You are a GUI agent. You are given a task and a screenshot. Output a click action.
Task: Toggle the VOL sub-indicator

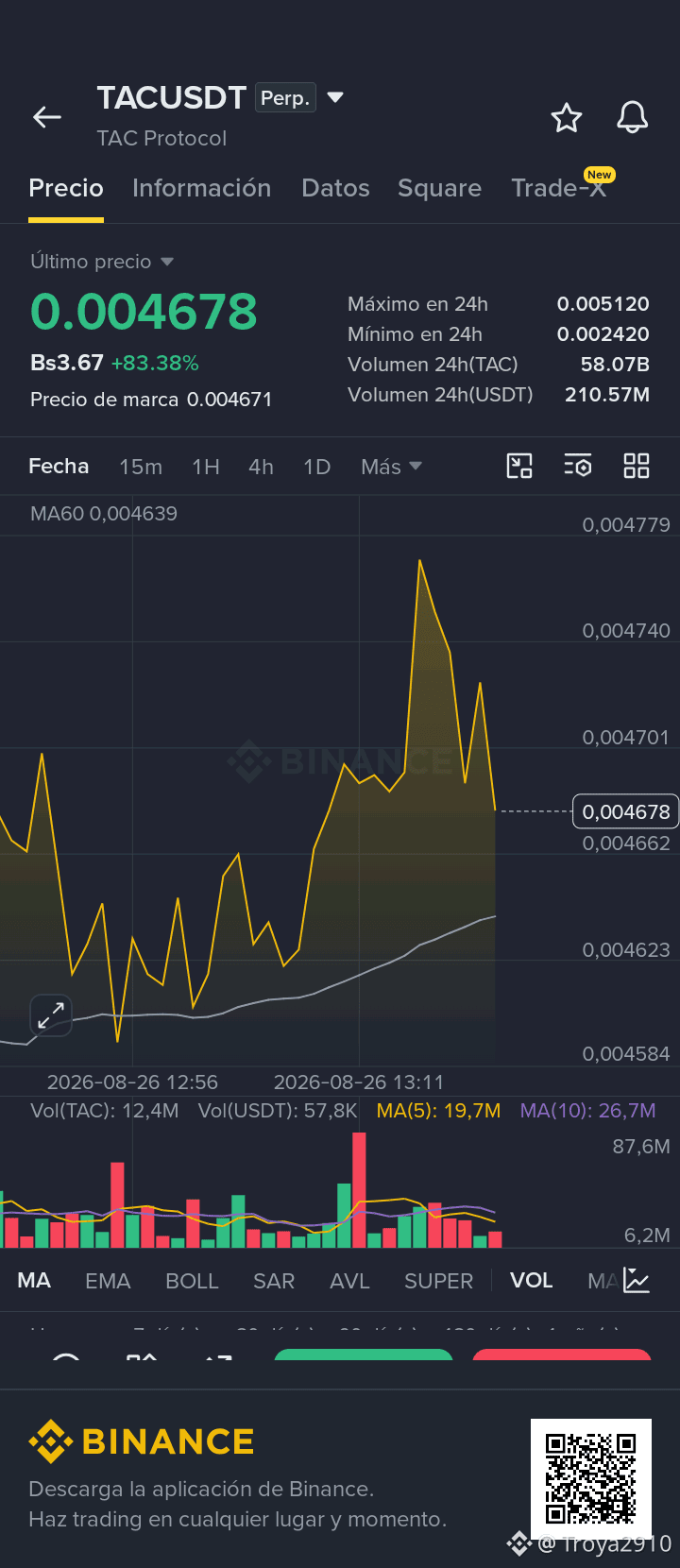tap(531, 1280)
